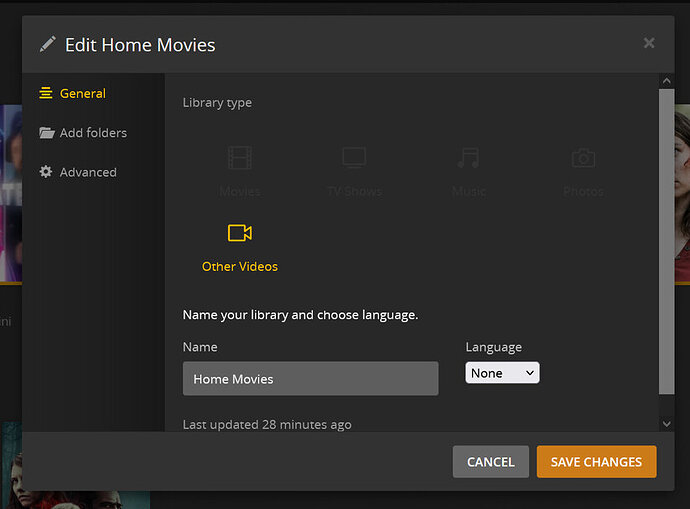This screenshot has height=509, width=690.
Task: Choose the disabled TV Shows screen icon
Action: pyautogui.click(x=354, y=157)
